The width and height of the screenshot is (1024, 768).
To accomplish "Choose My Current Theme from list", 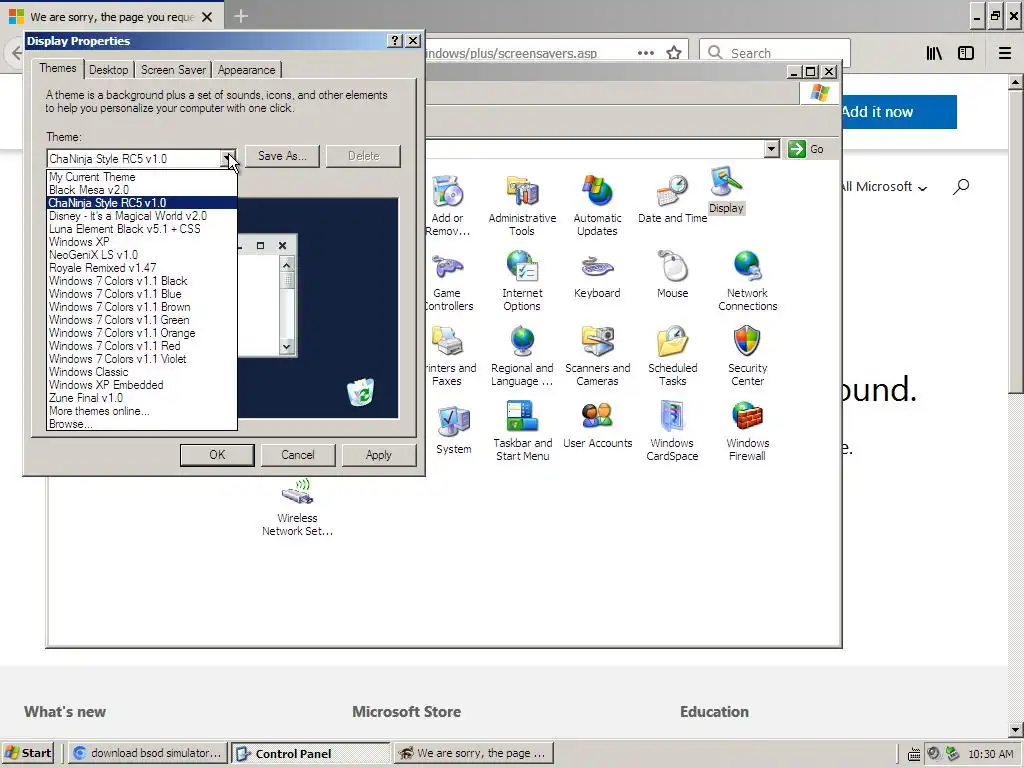I will pos(142,177).
